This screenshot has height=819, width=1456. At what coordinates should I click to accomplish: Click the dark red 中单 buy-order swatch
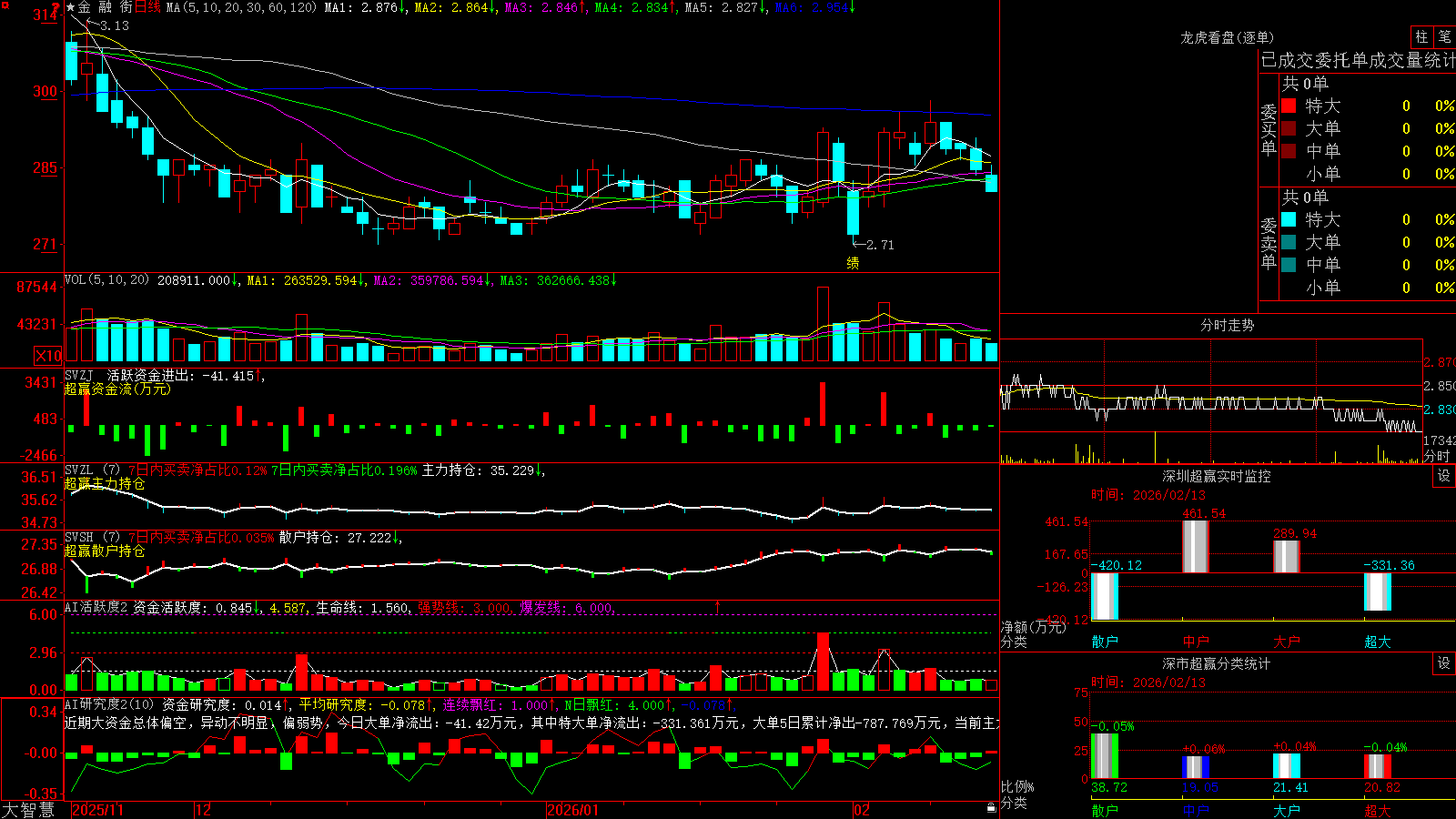[x=1289, y=151]
